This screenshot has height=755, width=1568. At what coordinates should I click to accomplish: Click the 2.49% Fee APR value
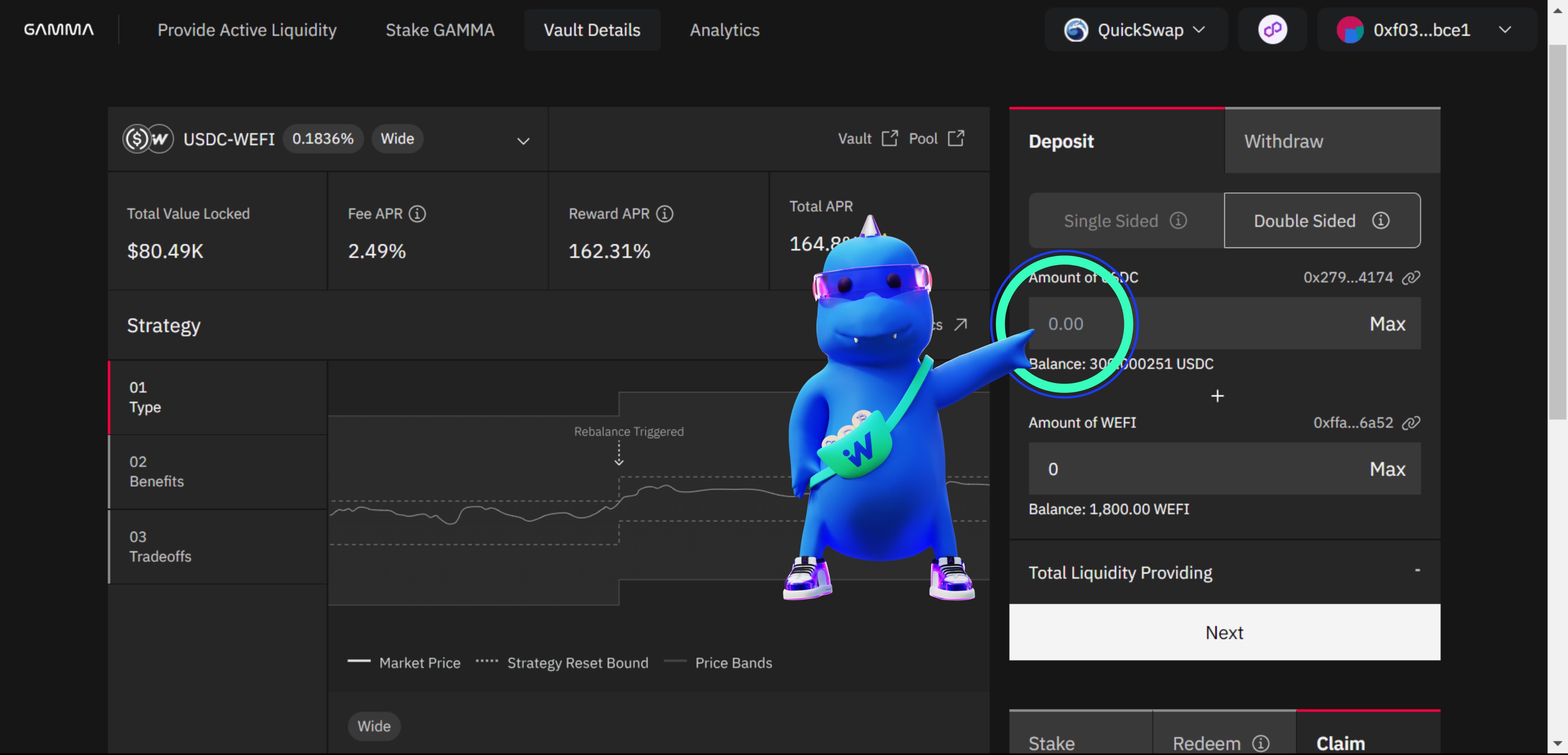376,251
